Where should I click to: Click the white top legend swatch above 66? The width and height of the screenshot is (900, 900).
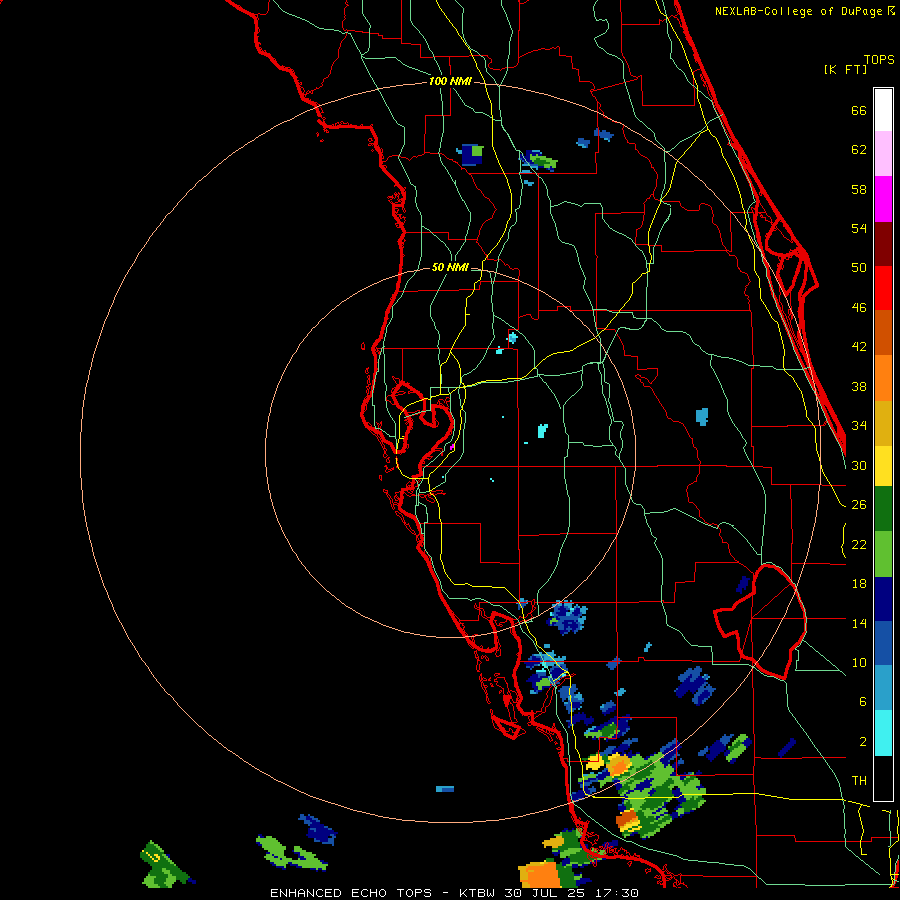(x=883, y=110)
